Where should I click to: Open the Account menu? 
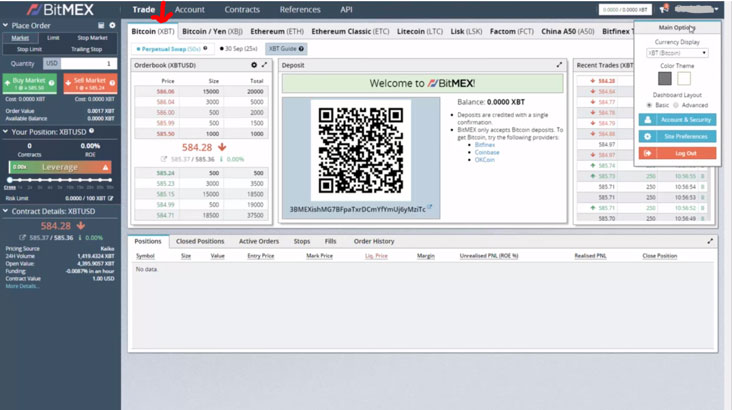pos(189,9)
